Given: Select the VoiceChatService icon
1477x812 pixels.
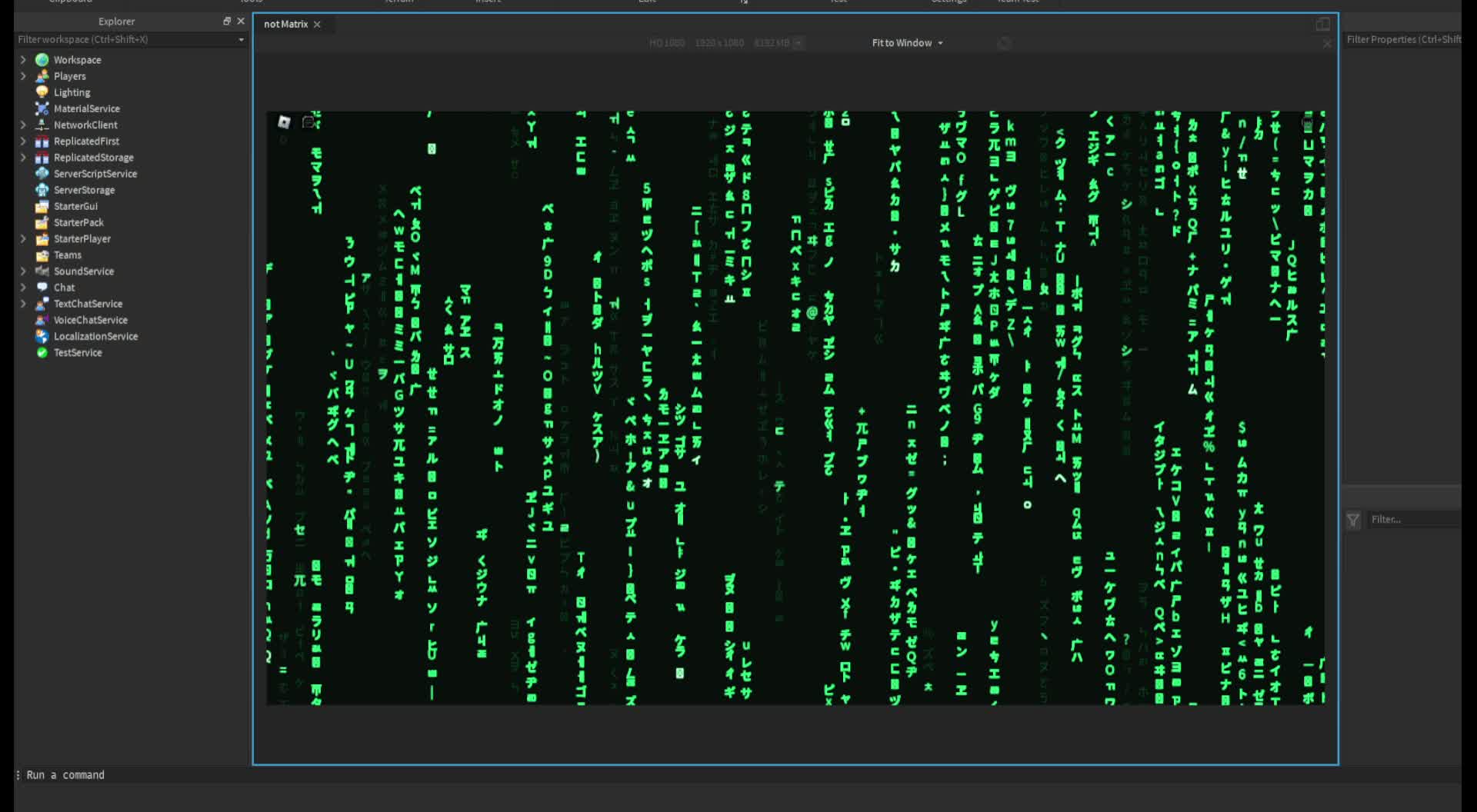Looking at the screenshot, I should click(42, 320).
